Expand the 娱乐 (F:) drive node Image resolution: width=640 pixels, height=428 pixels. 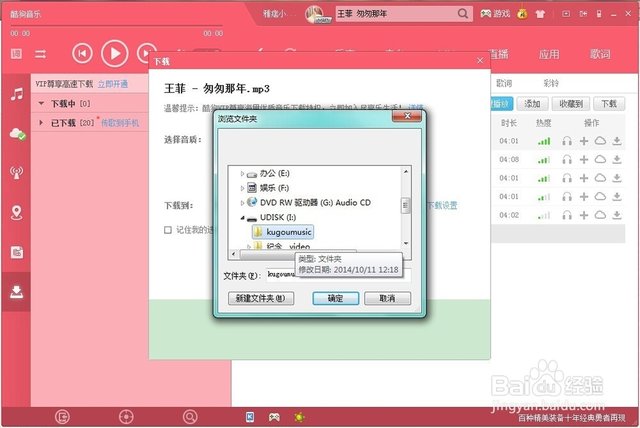coord(242,188)
